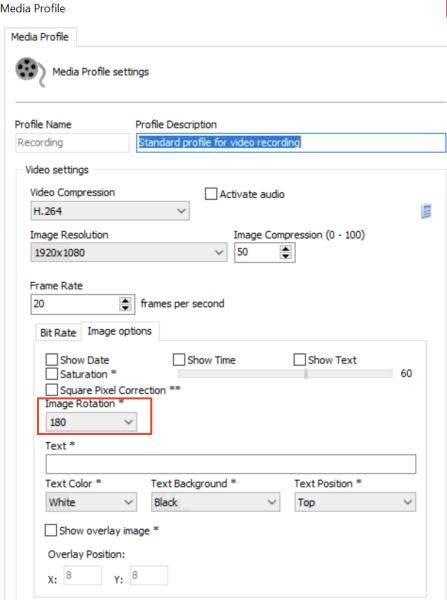This screenshot has height=600, width=447.
Task: Click the Profile Description text field
Action: 291,143
